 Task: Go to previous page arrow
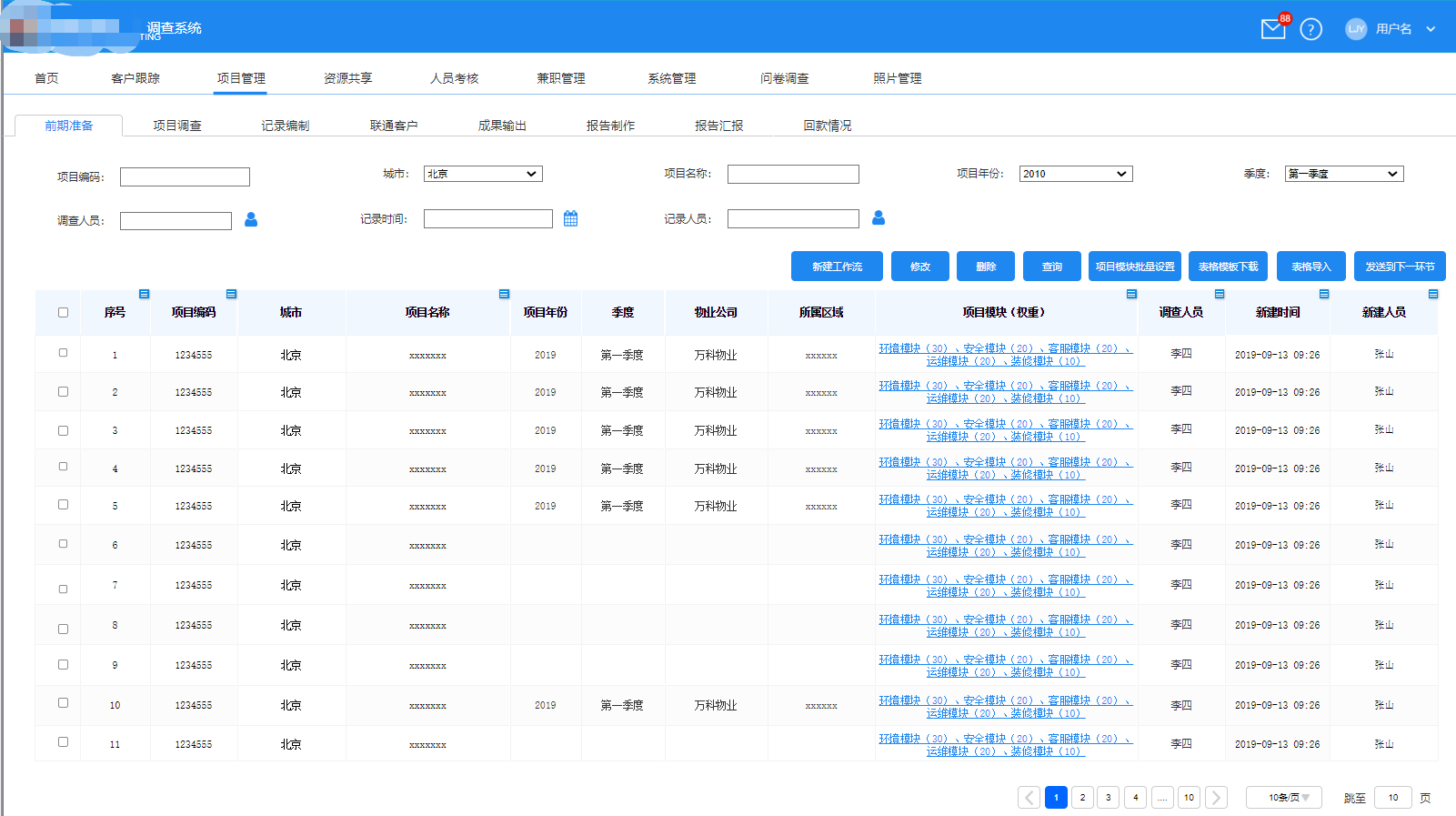[1029, 798]
